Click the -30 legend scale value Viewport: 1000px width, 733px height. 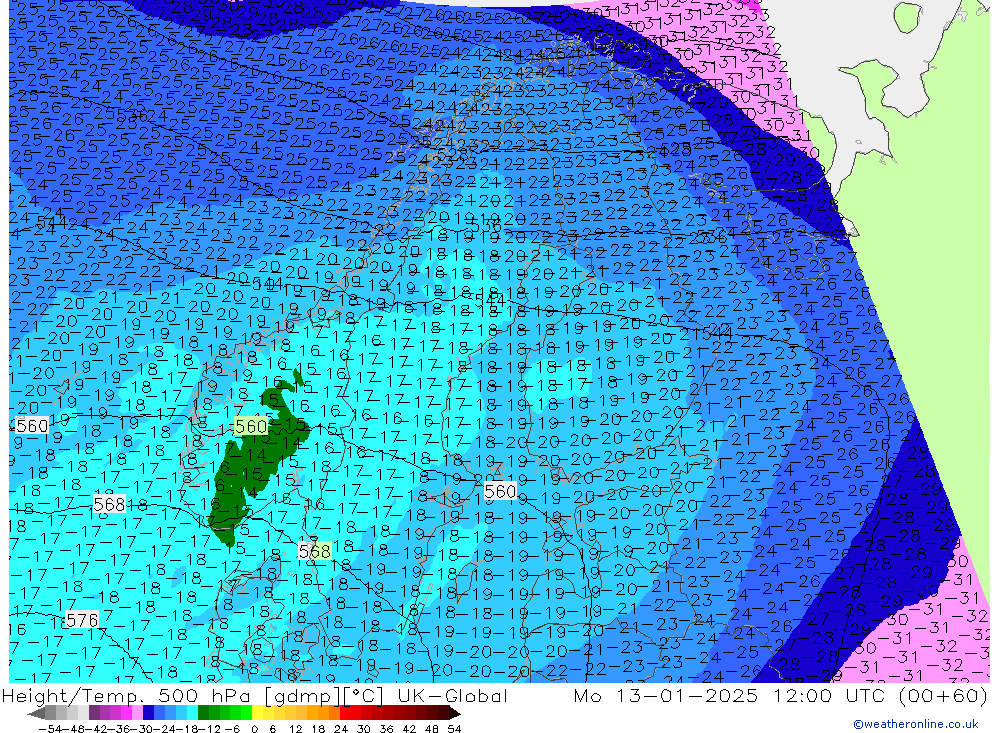(142, 729)
